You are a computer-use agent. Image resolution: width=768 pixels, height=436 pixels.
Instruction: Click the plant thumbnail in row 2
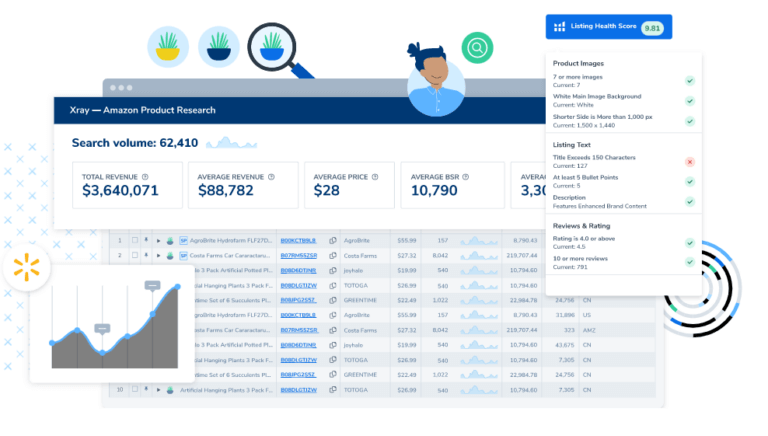tap(170, 255)
